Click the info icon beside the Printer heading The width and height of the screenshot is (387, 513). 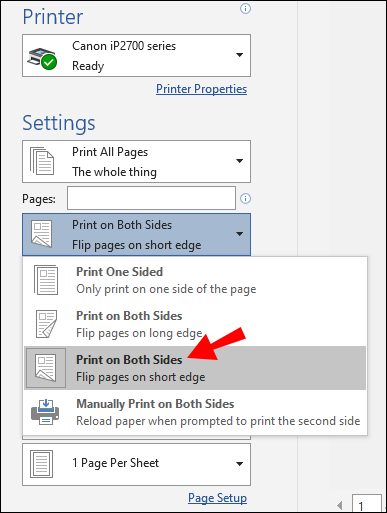pyautogui.click(x=245, y=9)
